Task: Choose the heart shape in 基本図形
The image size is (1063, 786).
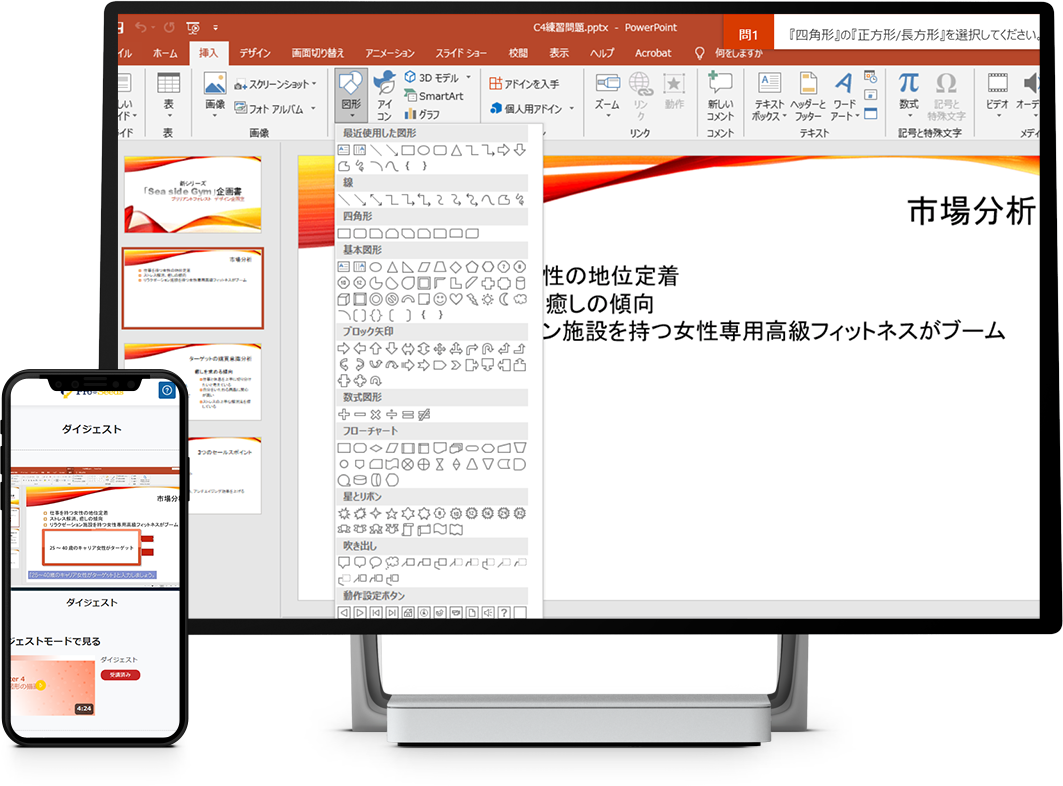Action: point(456,299)
